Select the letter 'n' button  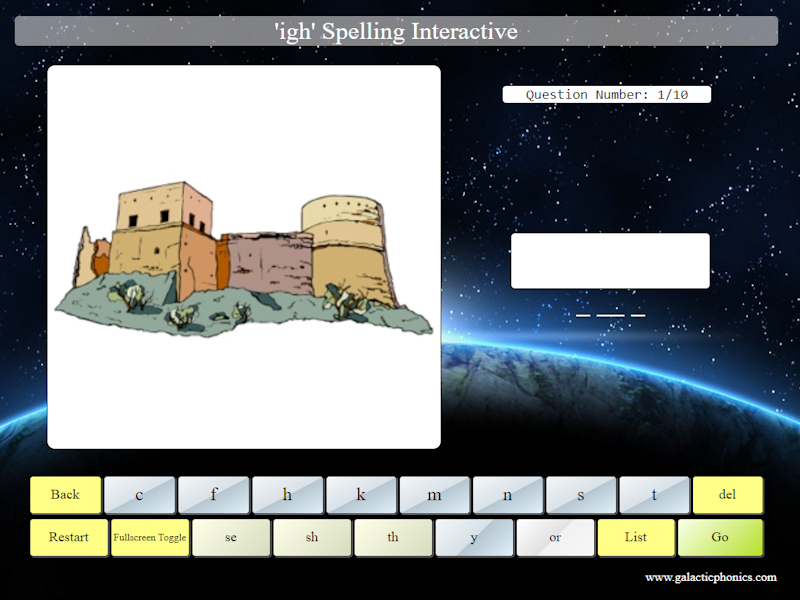tap(508, 494)
